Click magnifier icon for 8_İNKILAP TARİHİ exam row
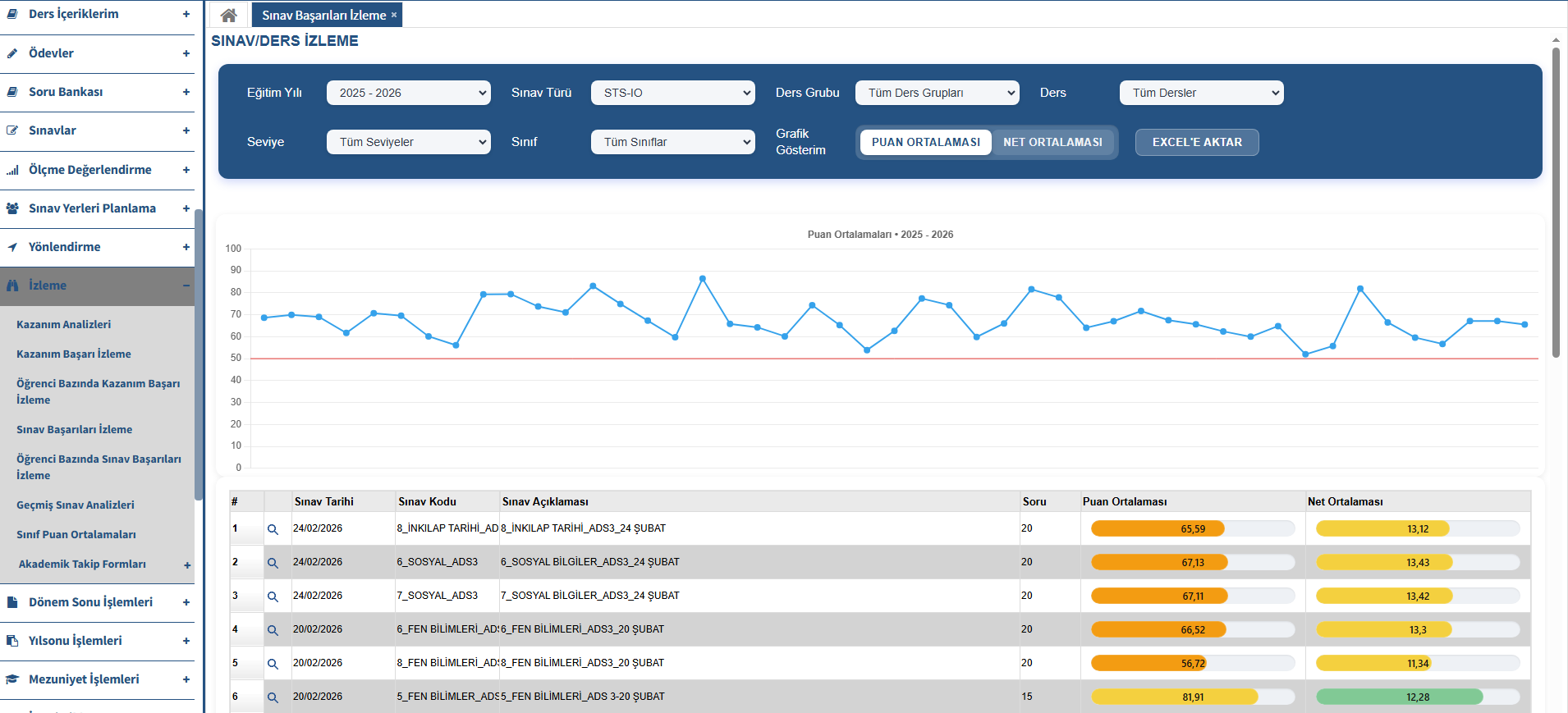The height and width of the screenshot is (713, 1568). point(273,529)
